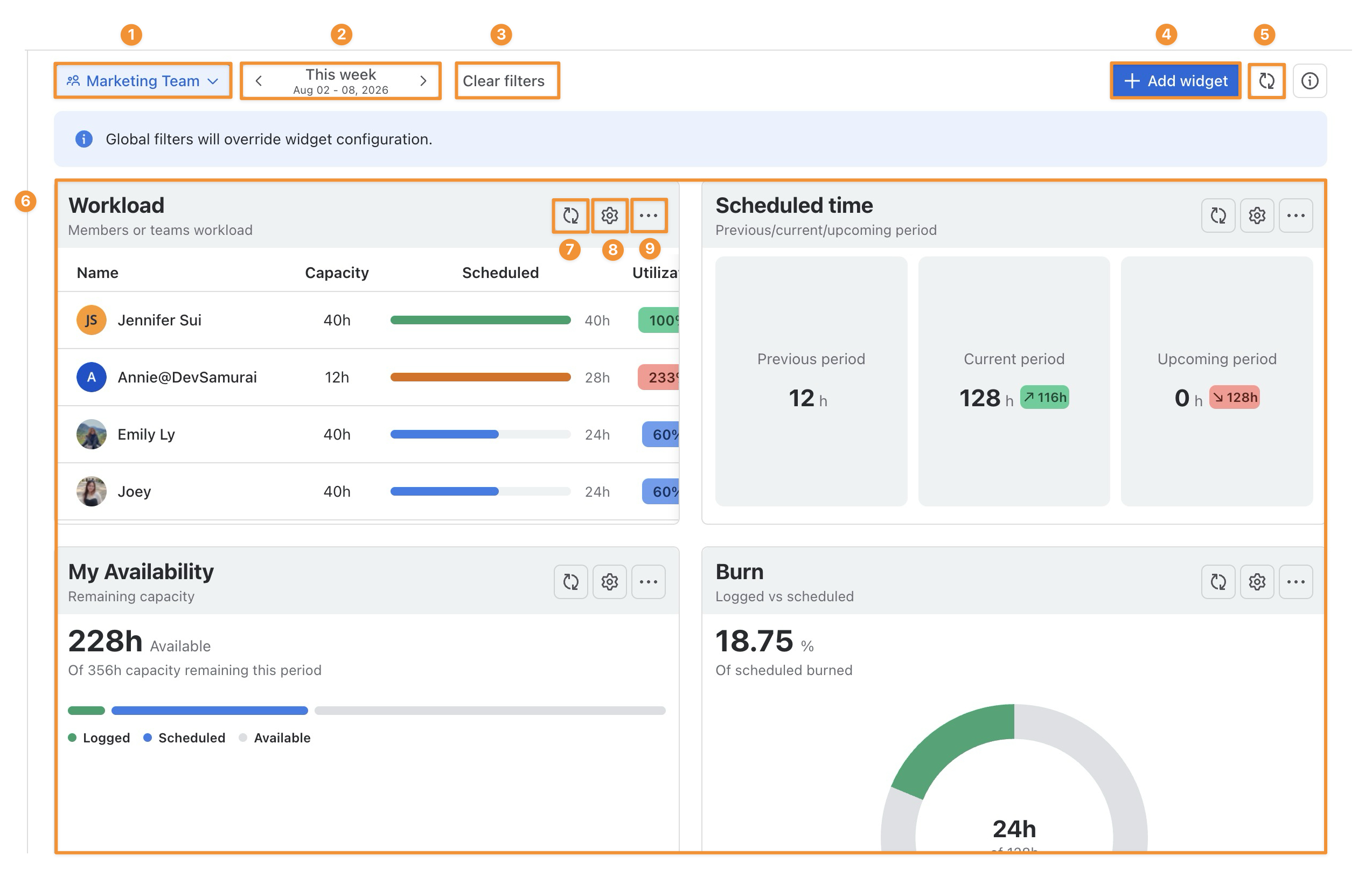The image size is (1372, 869).
Task: Click the global filters info icon
Action: pos(83,139)
